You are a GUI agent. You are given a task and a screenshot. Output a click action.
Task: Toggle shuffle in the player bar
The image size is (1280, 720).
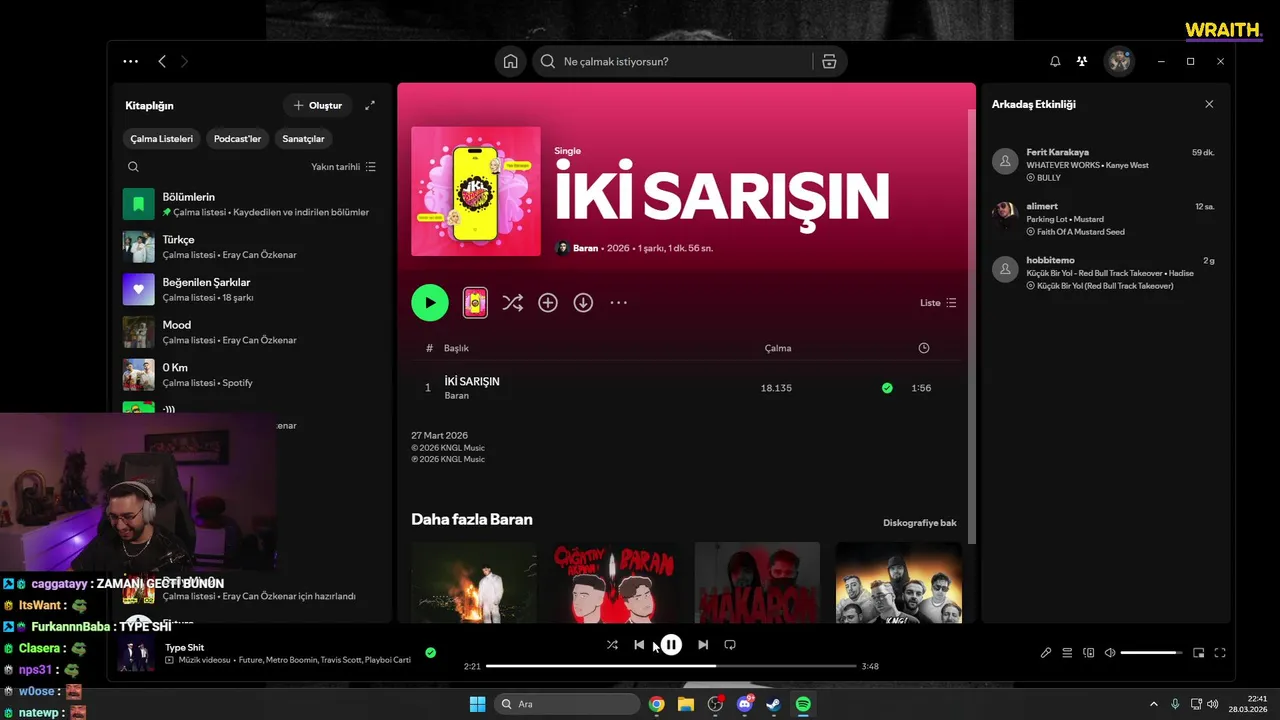point(612,645)
